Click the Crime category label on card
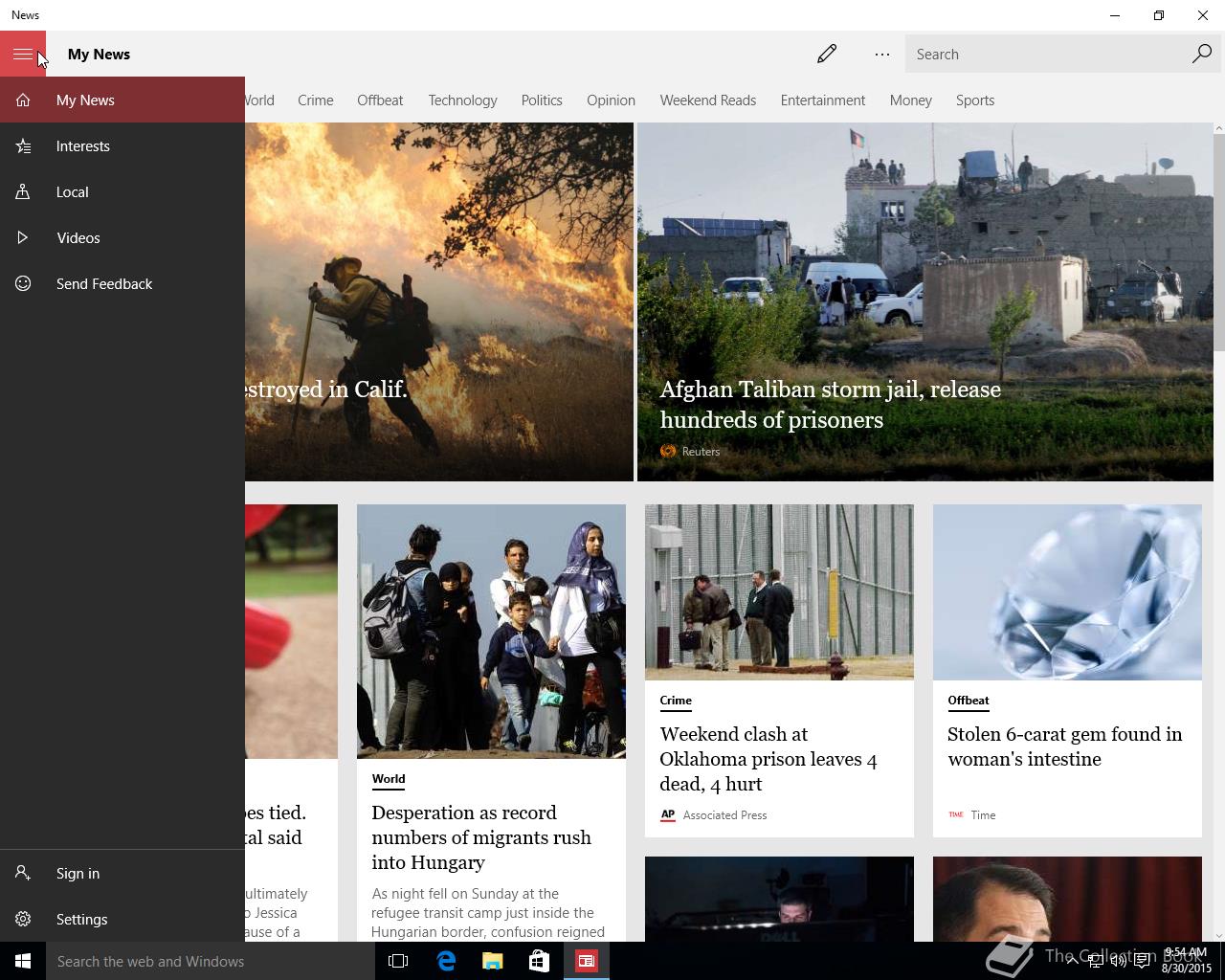Viewport: 1225px width, 980px height. [676, 700]
